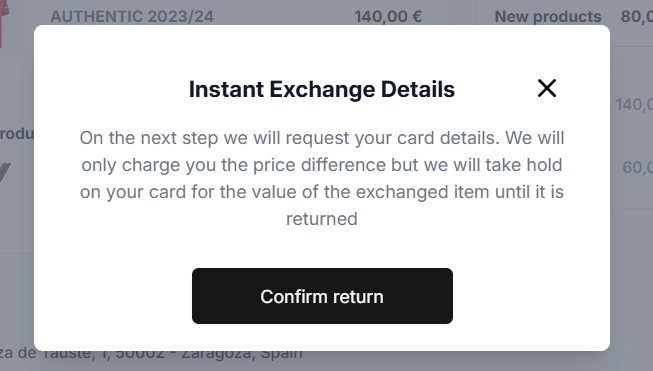Click the 'On the next step' sentence line

(x=322, y=138)
